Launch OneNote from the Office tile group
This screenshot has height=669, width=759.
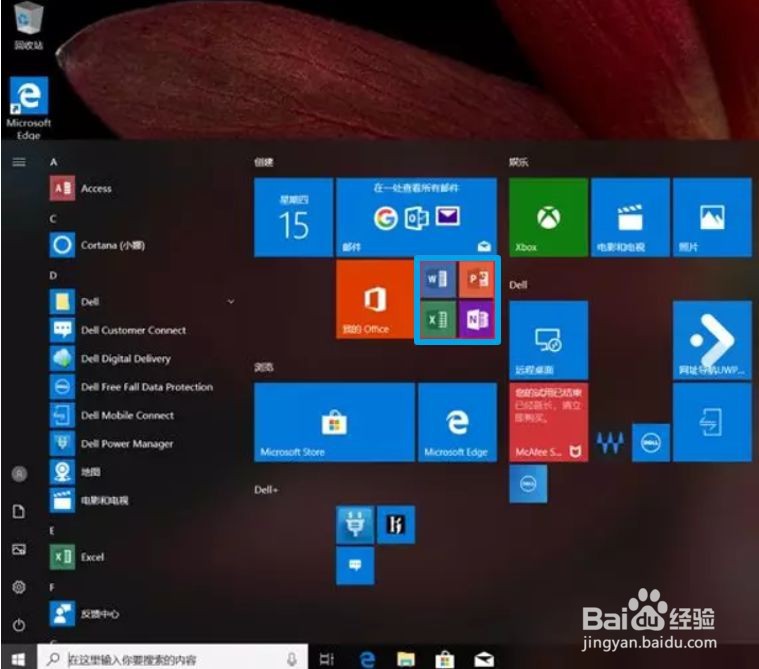pos(477,319)
